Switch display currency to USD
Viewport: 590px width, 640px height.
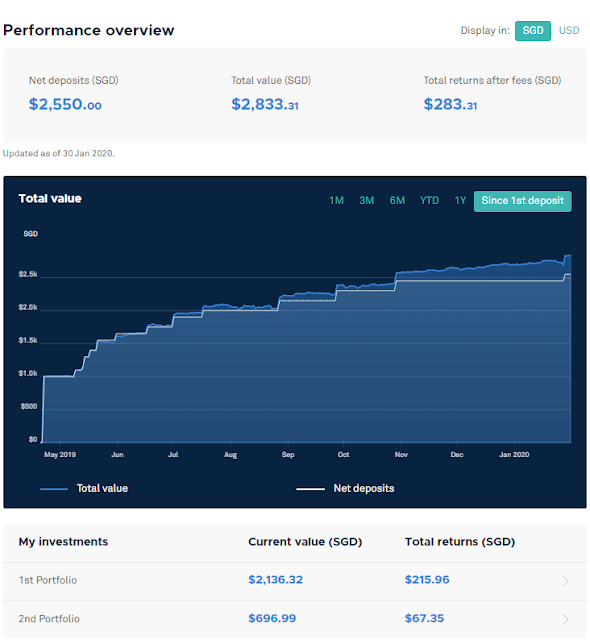tap(569, 31)
